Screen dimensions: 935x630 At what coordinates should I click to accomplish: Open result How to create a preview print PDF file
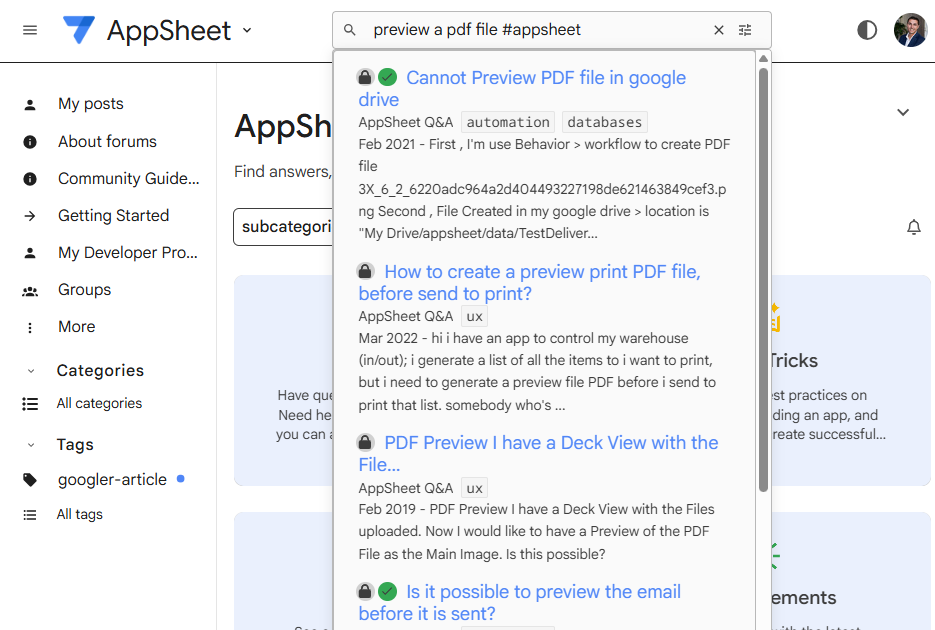530,283
